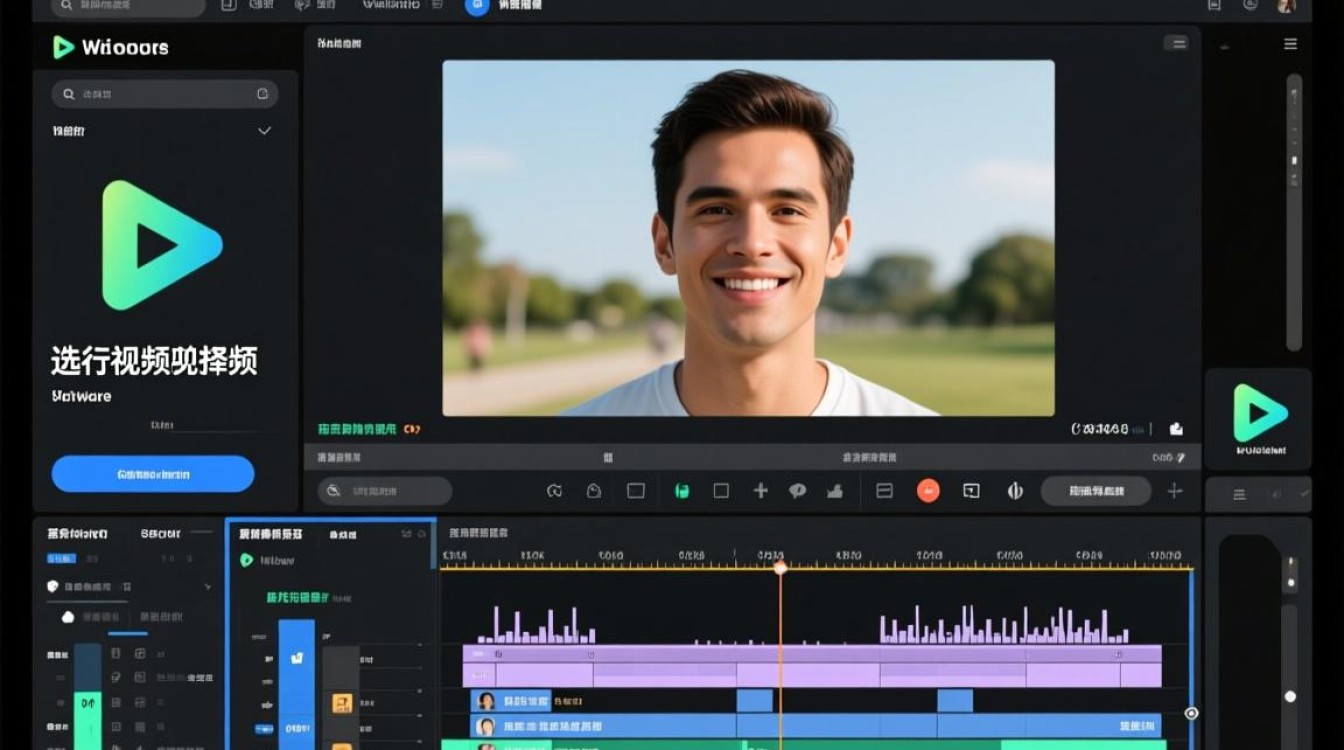1344x750 pixels.
Task: Click the vertical slider knob at bottom right
Action: click(x=1290, y=696)
